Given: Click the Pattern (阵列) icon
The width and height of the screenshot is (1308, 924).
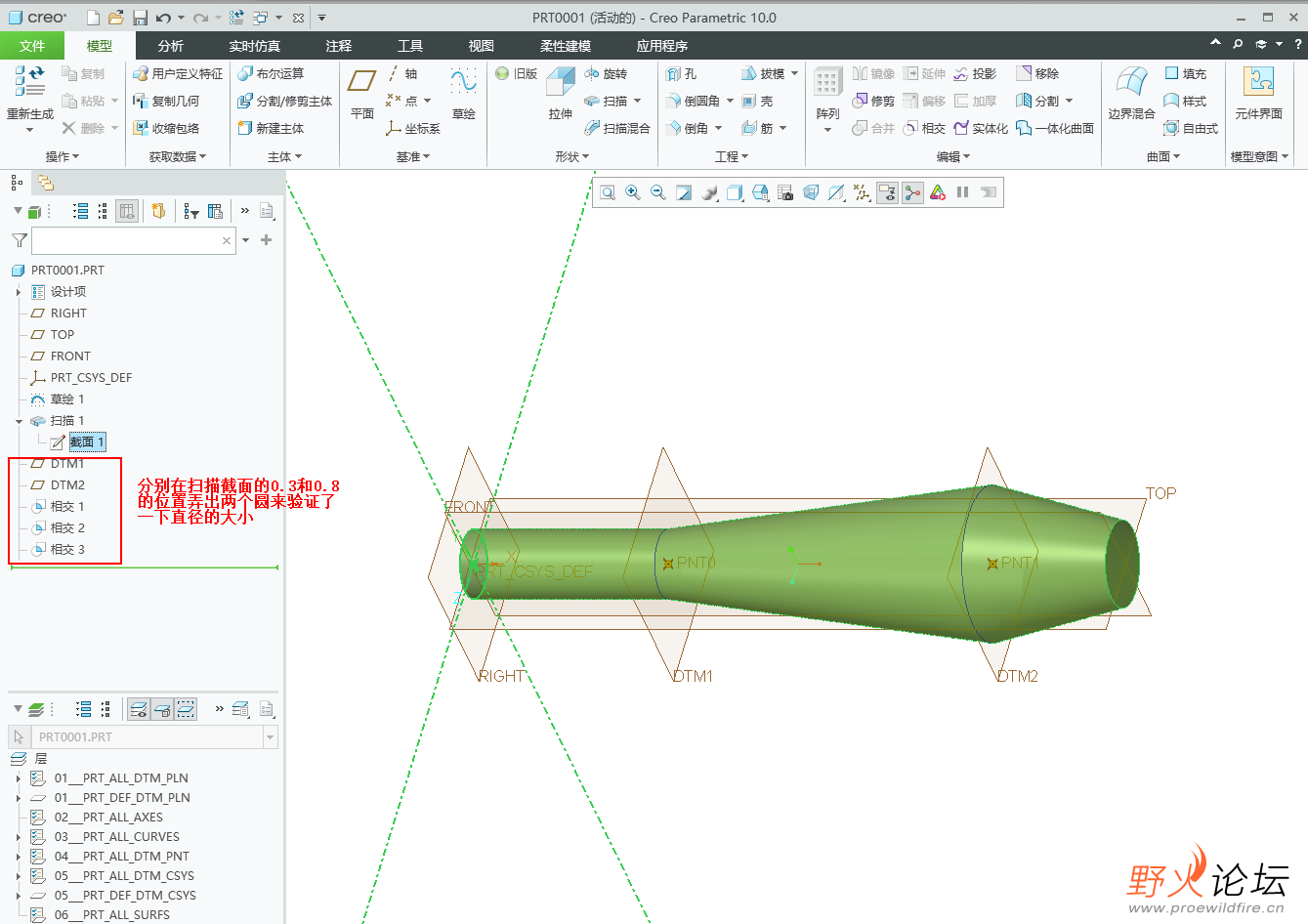Looking at the screenshot, I should (827, 82).
